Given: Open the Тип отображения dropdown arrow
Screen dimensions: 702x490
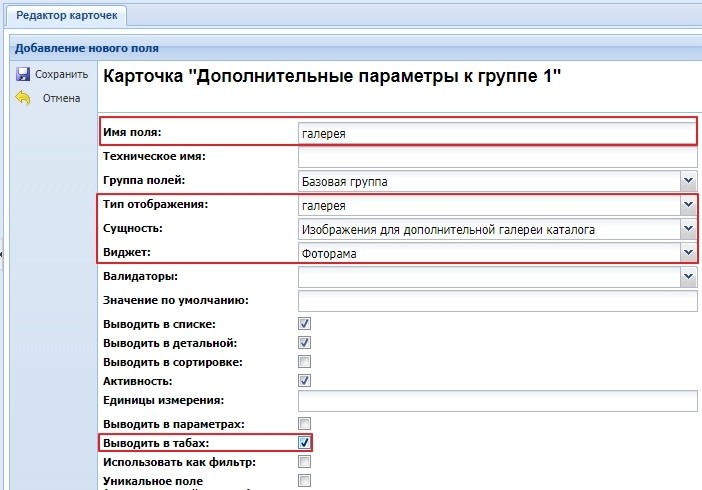Looking at the screenshot, I should [688, 206].
